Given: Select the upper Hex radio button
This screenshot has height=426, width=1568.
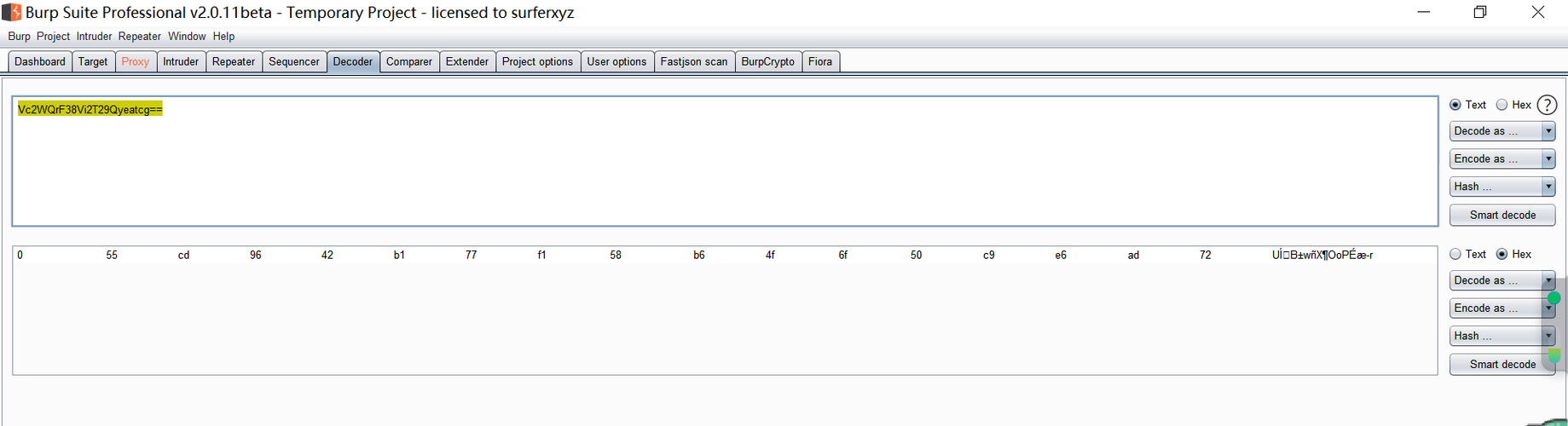Looking at the screenshot, I should tap(1501, 105).
